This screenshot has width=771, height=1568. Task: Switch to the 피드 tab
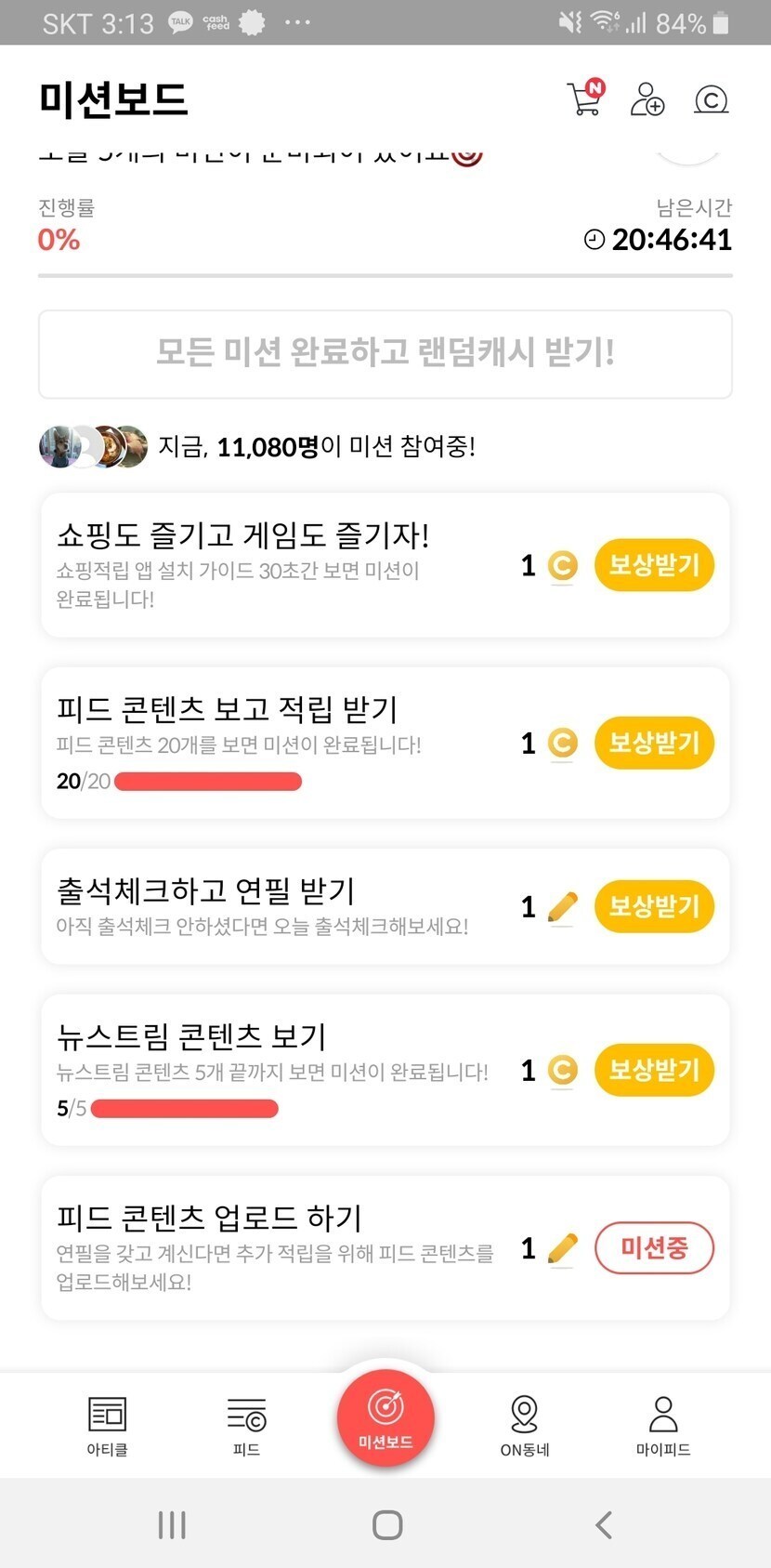(x=246, y=1425)
